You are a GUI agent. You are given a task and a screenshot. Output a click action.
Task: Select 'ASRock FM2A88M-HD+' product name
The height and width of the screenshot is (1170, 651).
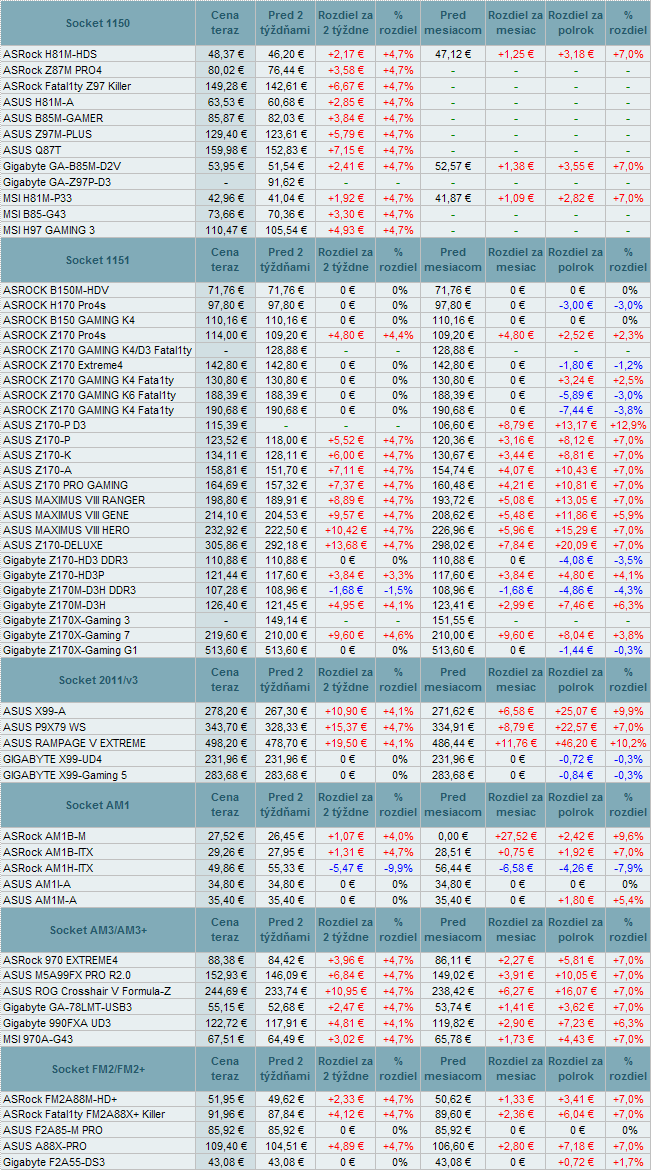tap(60, 1098)
